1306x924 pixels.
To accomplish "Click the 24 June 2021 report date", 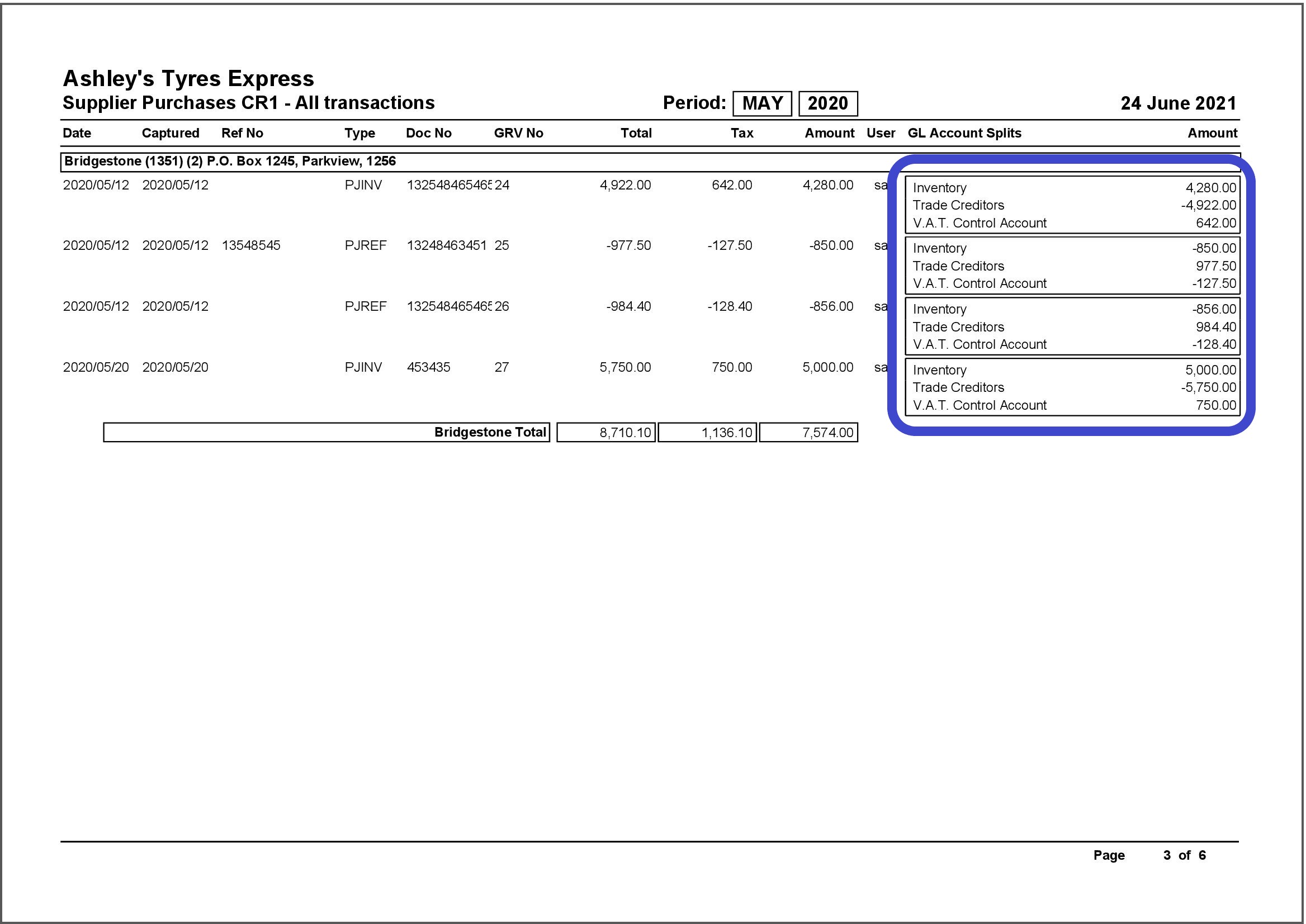I will click(1178, 103).
